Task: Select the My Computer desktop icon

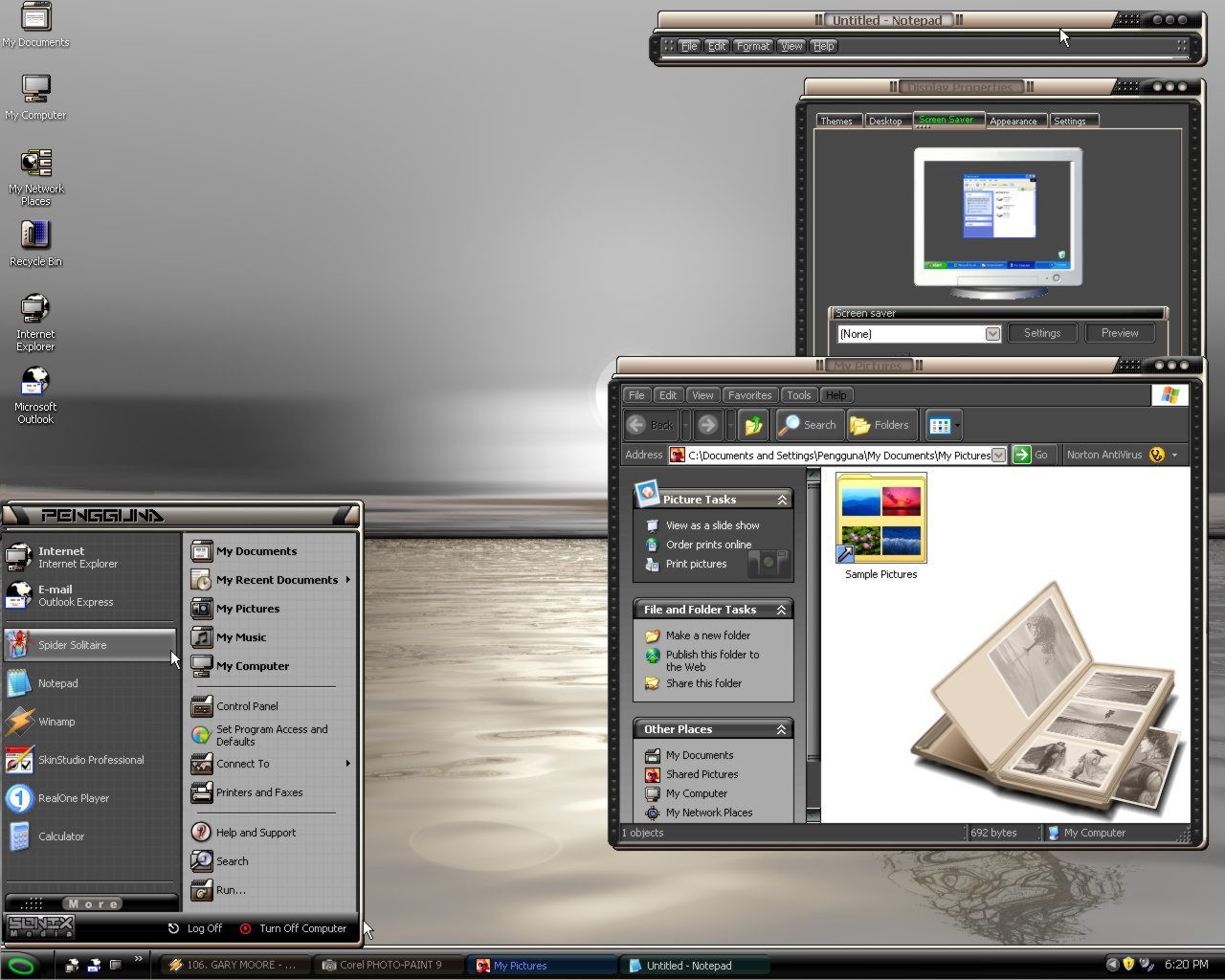Action: point(35,98)
